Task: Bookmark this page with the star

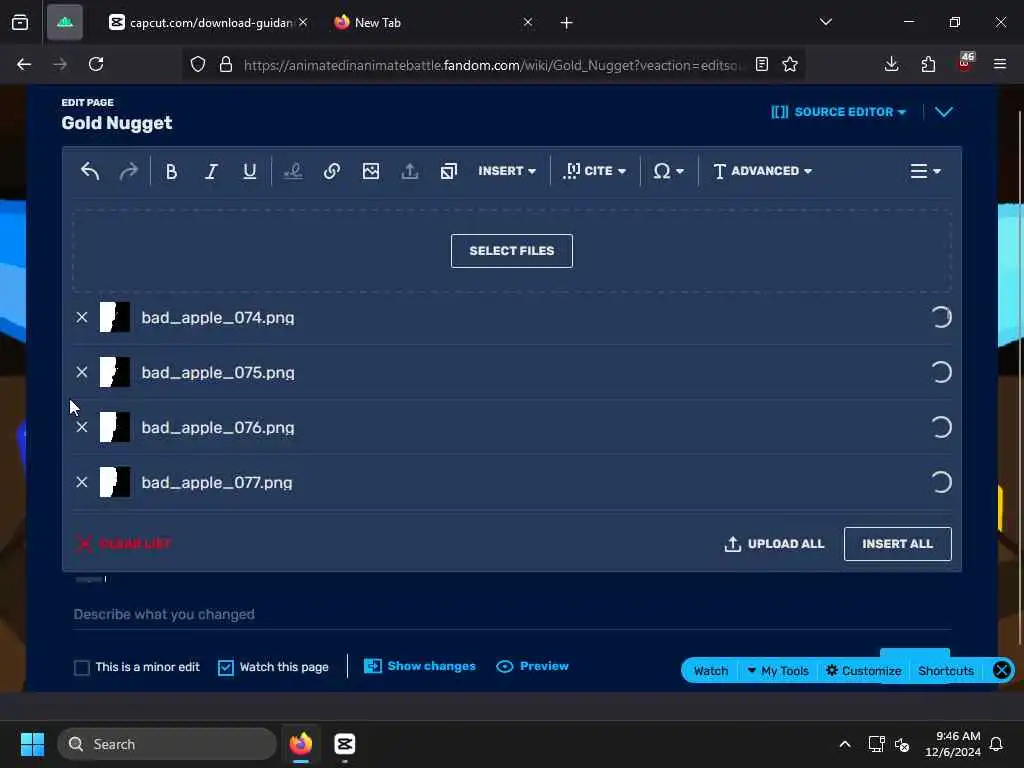Action: click(x=790, y=64)
